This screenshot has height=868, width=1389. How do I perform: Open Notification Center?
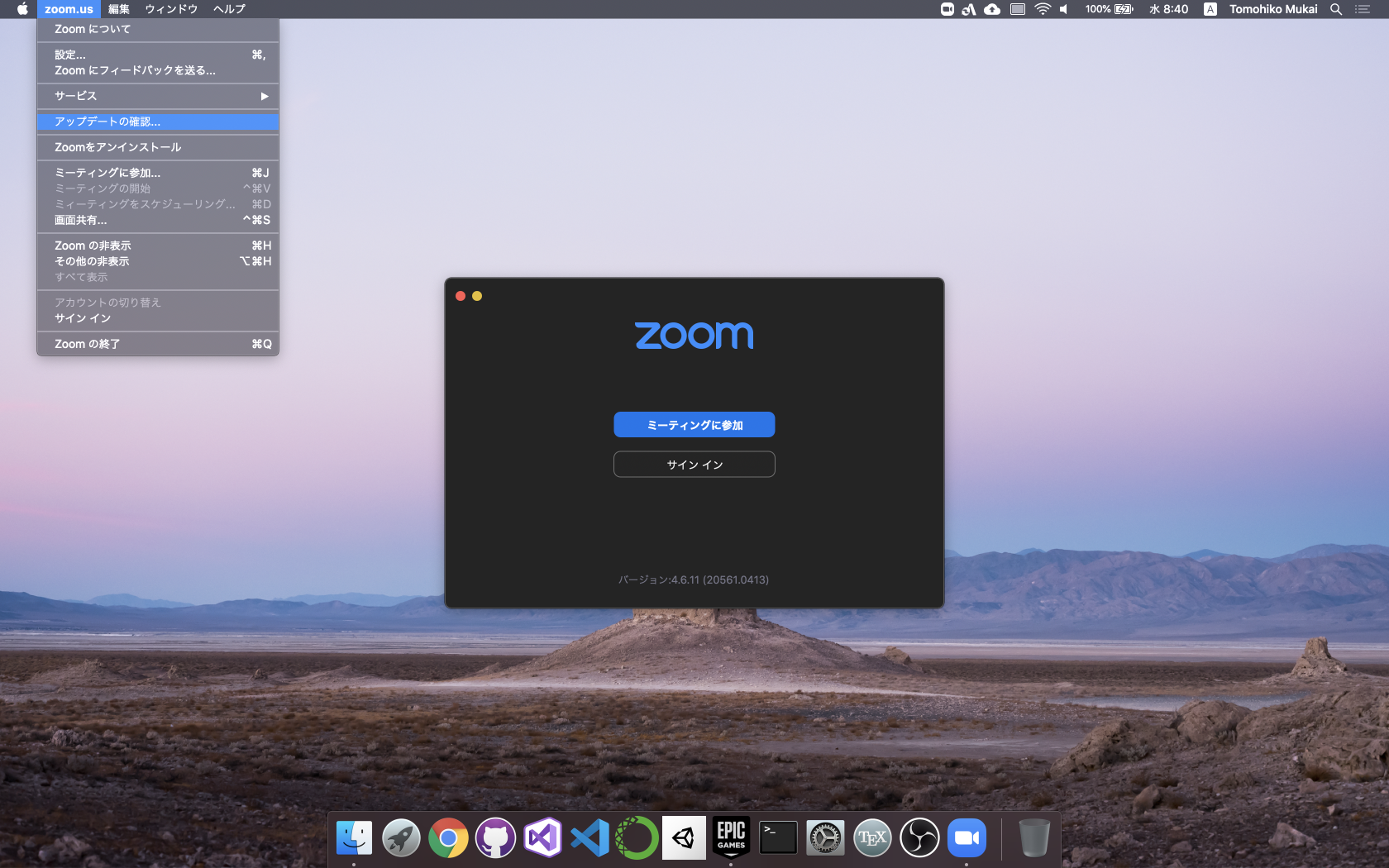pos(1363,9)
